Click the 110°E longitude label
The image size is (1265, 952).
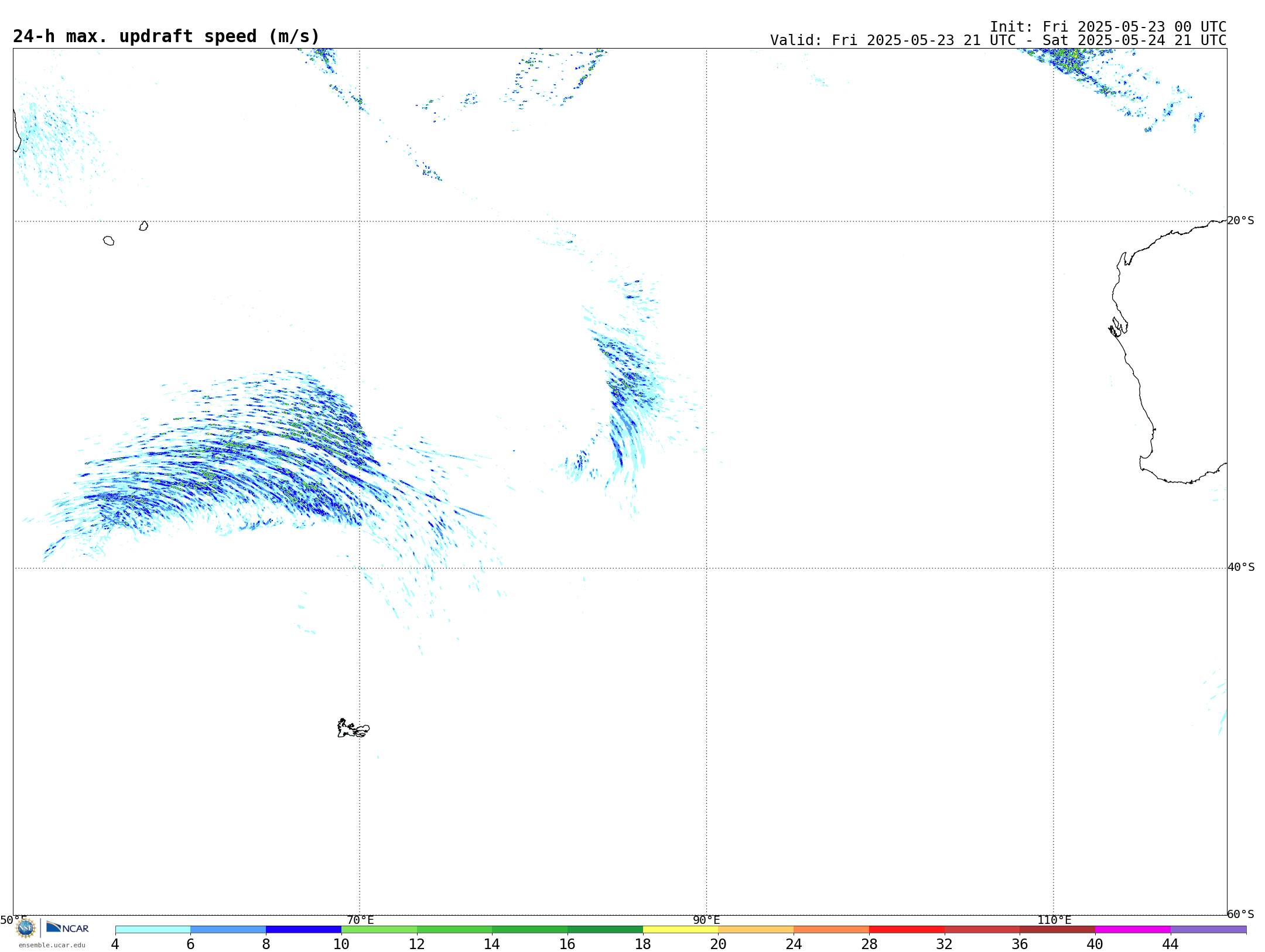tap(1054, 920)
